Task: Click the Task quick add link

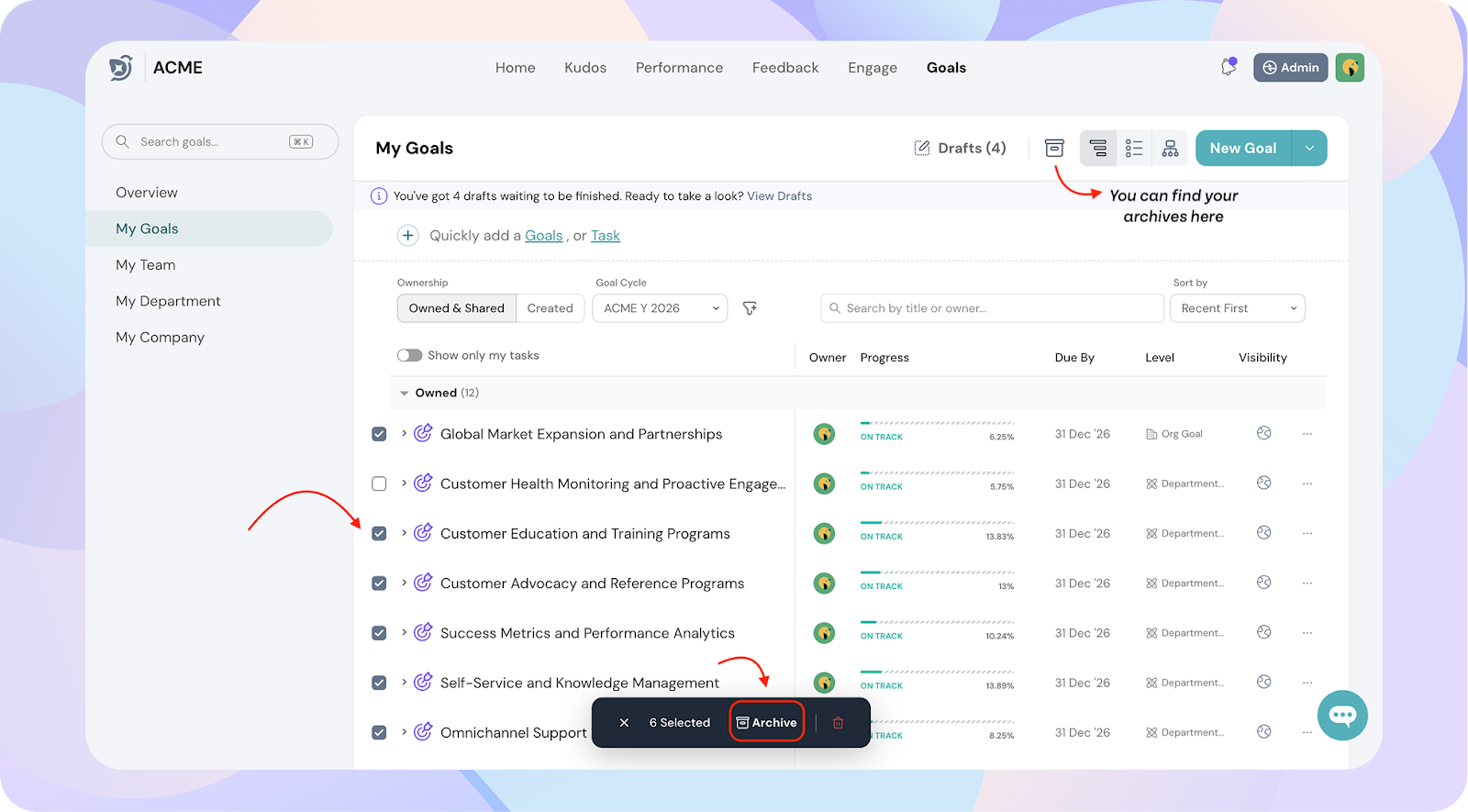Action: click(606, 236)
